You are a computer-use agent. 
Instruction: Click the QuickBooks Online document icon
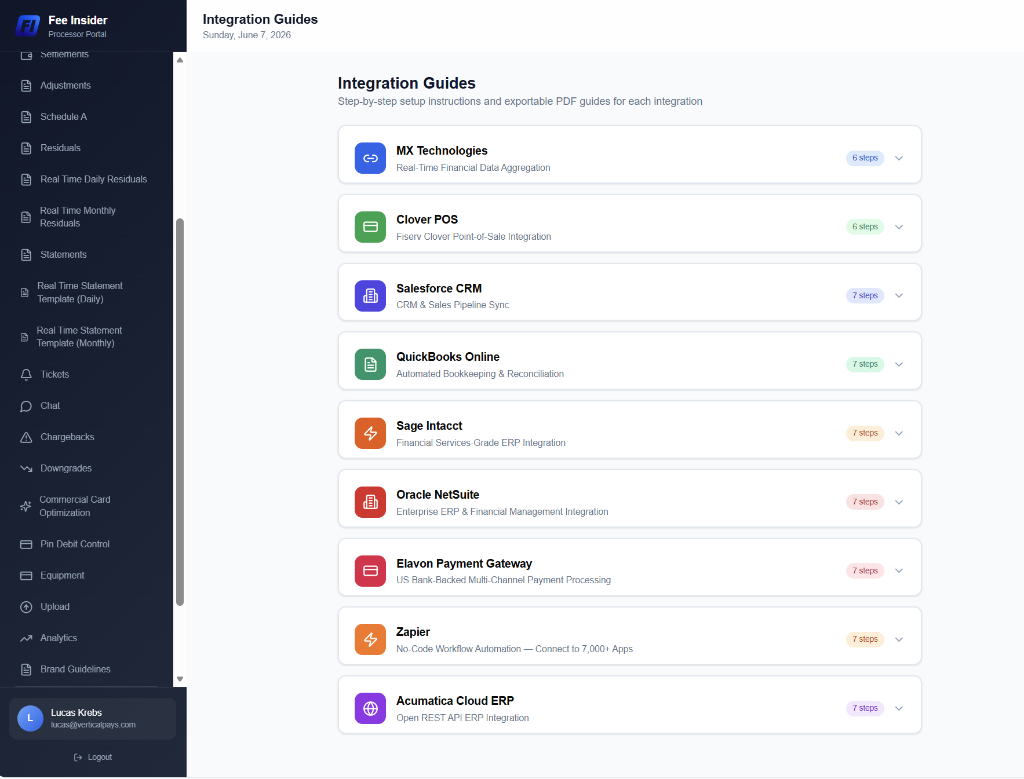point(370,364)
